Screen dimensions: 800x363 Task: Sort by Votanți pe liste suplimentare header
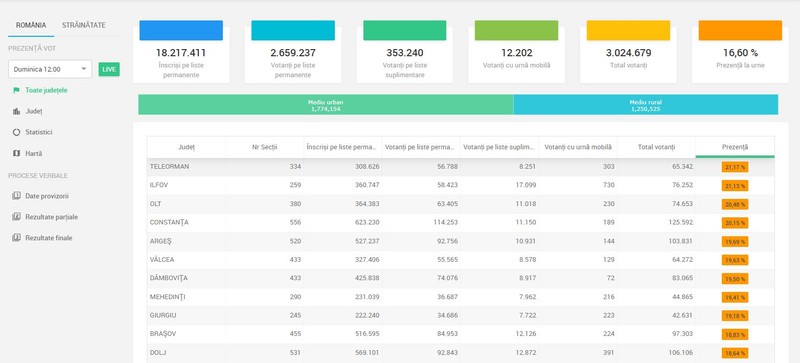[499, 147]
